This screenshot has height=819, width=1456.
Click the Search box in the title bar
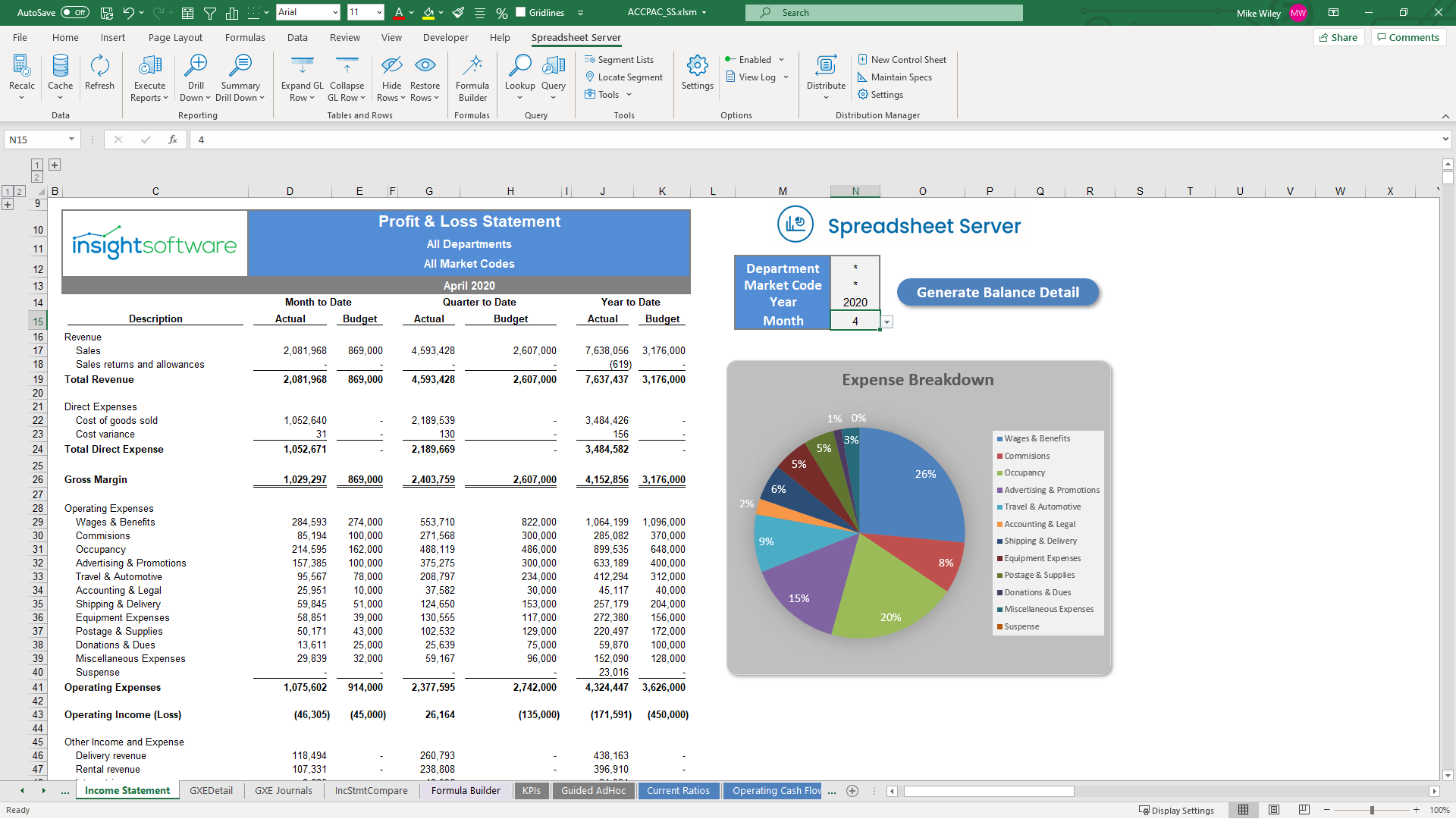click(x=884, y=13)
